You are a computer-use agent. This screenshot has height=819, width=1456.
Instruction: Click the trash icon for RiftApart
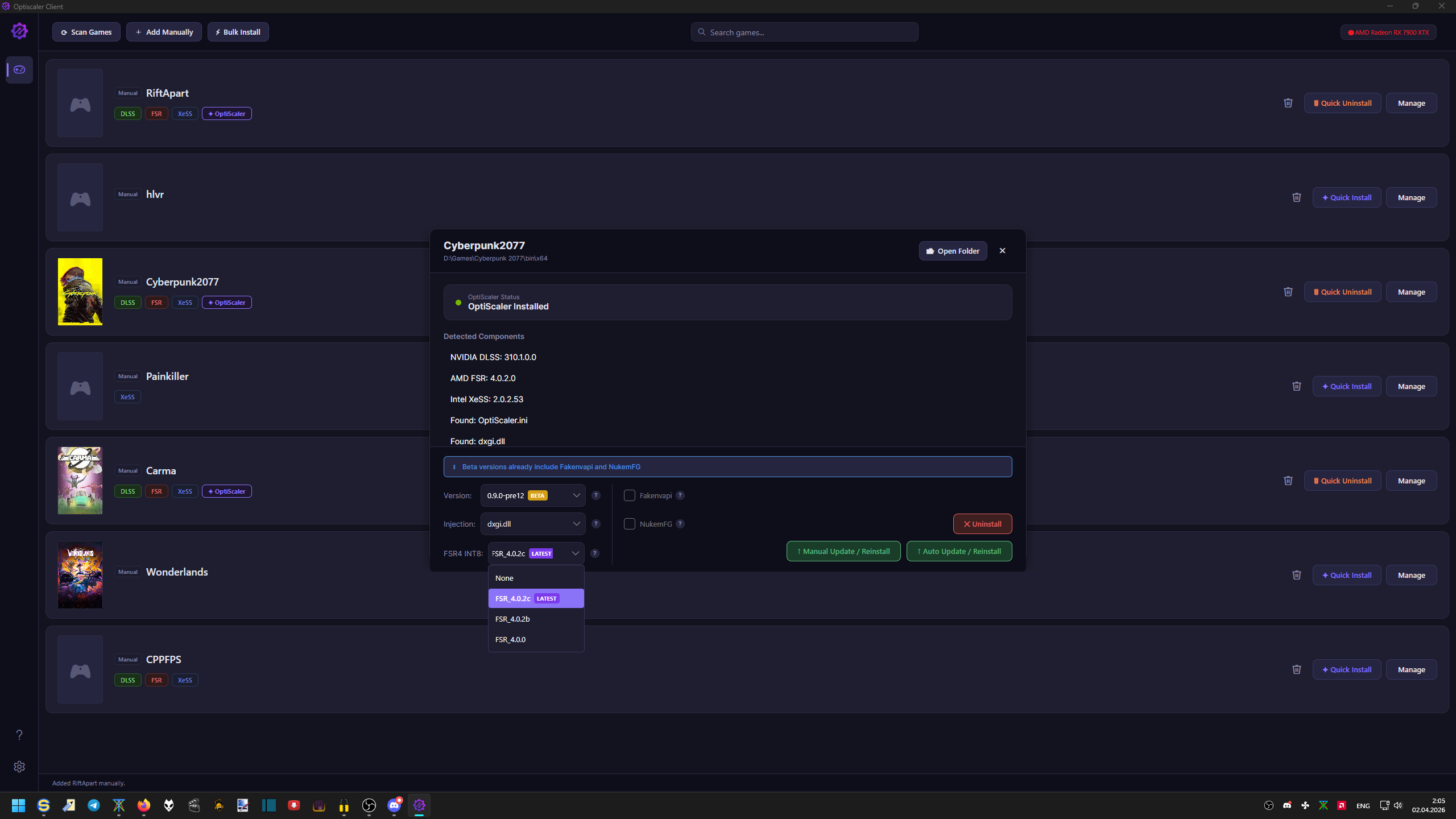pos(1288,103)
